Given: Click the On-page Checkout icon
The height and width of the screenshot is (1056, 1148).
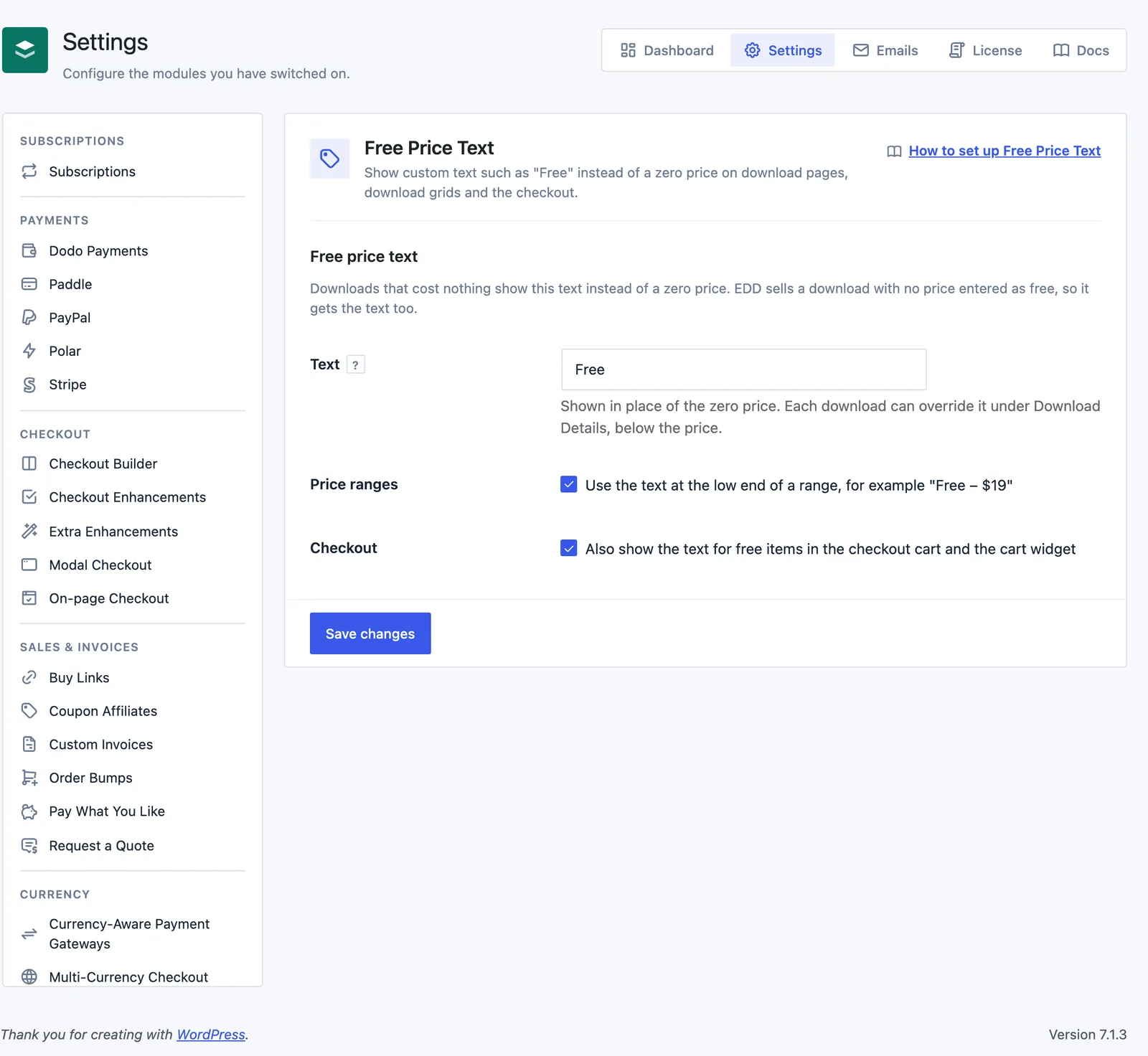Looking at the screenshot, I should click(x=29, y=598).
